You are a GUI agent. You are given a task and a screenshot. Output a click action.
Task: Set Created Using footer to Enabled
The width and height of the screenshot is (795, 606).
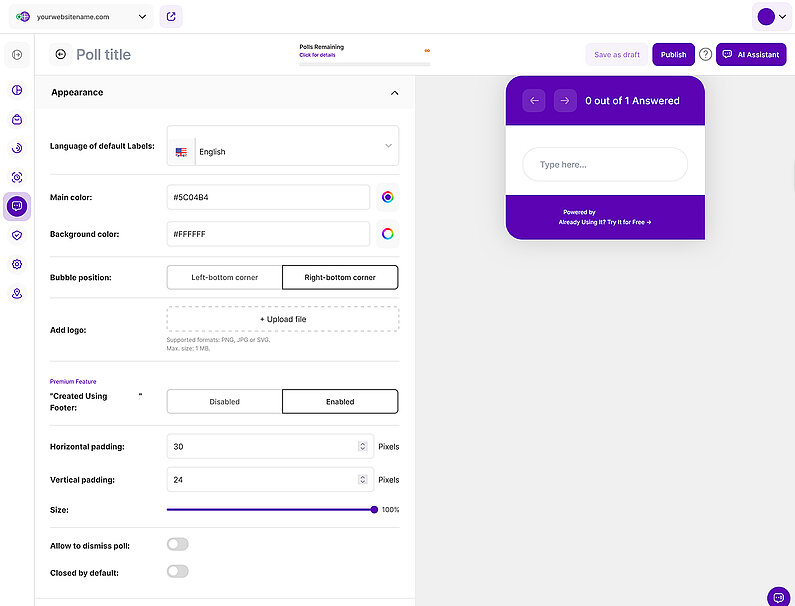[x=340, y=402]
